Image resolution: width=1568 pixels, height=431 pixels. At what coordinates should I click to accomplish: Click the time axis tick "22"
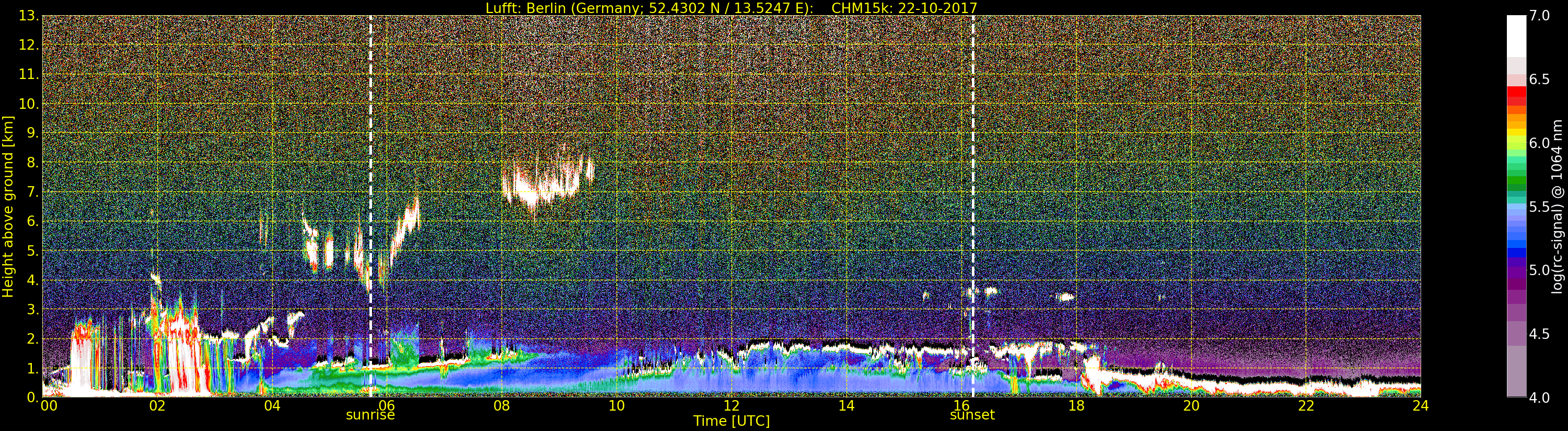[x=1306, y=406]
